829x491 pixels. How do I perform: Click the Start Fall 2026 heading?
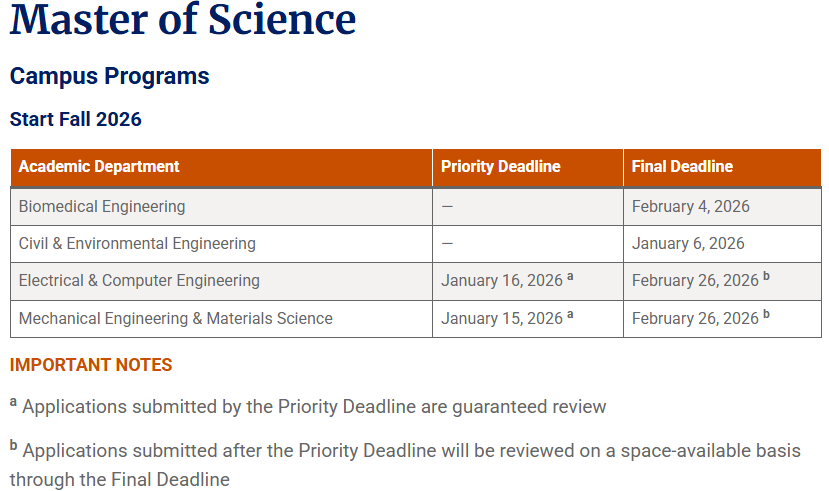pyautogui.click(x=76, y=120)
